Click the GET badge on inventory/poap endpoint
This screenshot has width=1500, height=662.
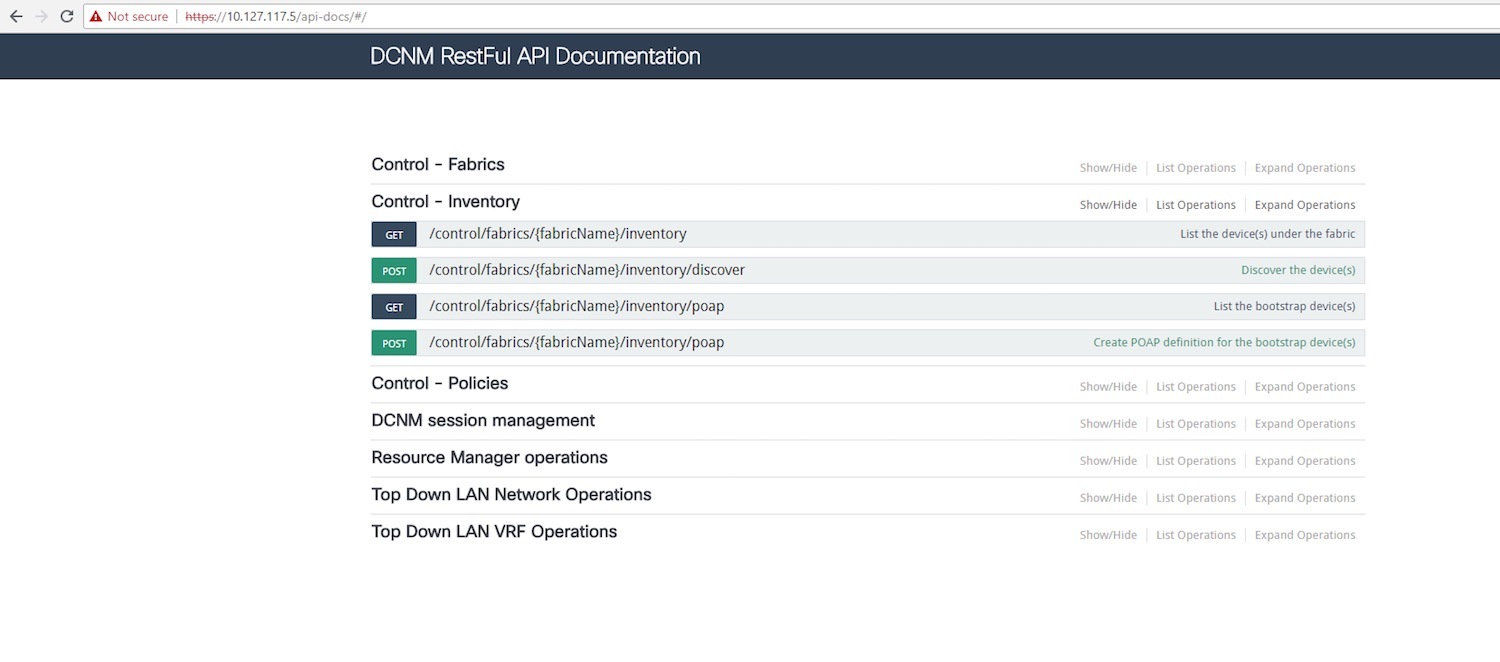pos(393,306)
